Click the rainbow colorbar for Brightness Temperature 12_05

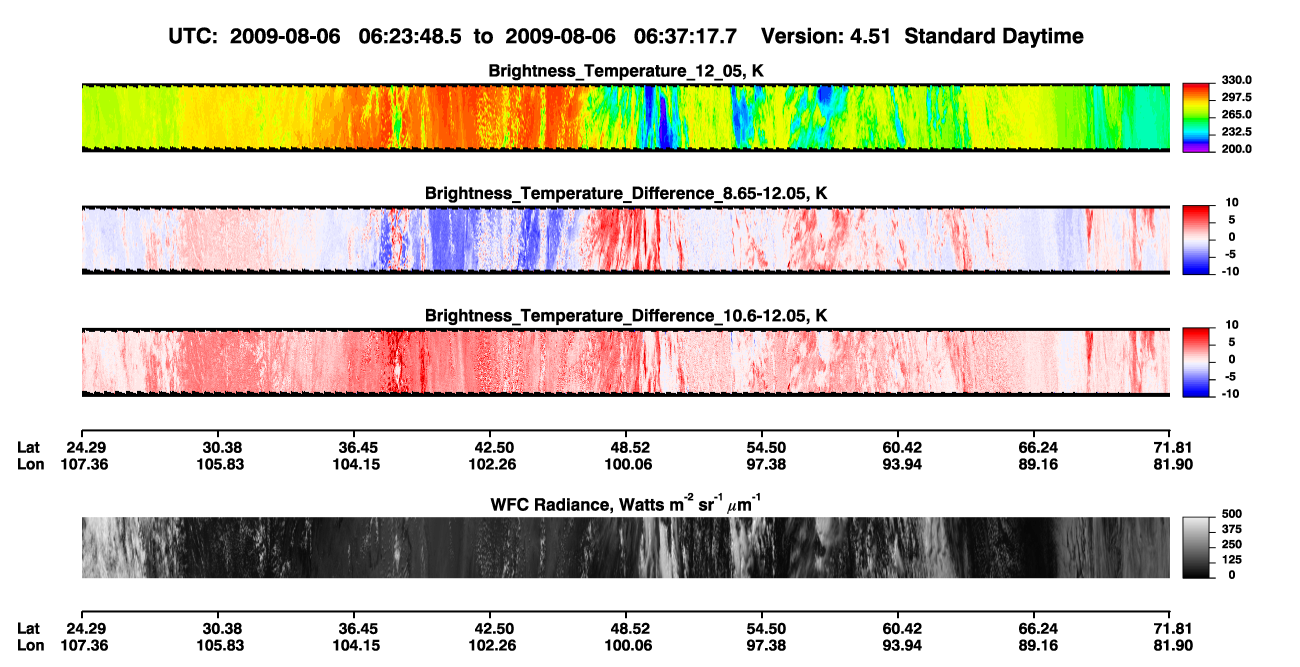coord(1195,117)
